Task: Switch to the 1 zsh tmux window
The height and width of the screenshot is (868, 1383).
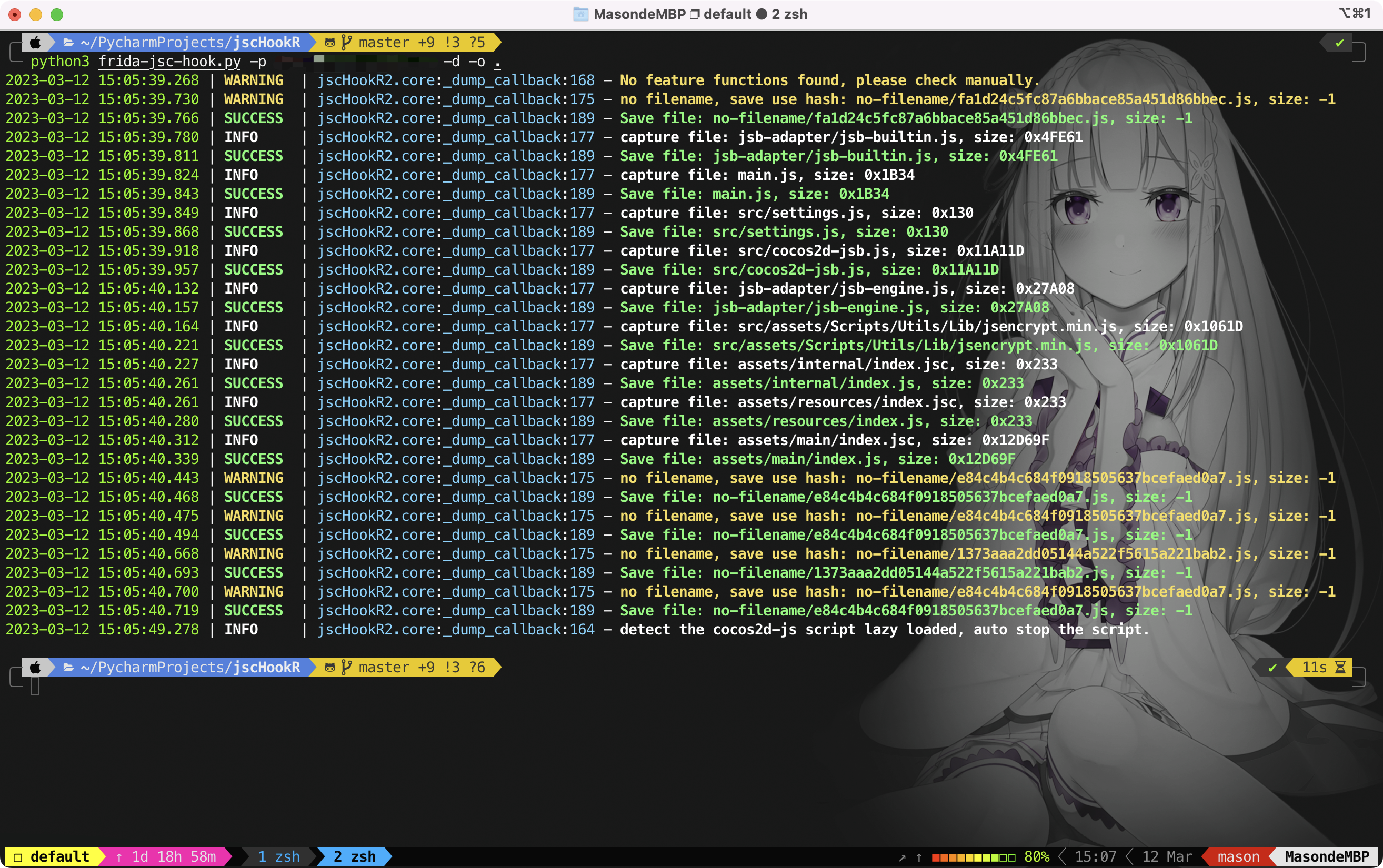Action: (x=278, y=856)
